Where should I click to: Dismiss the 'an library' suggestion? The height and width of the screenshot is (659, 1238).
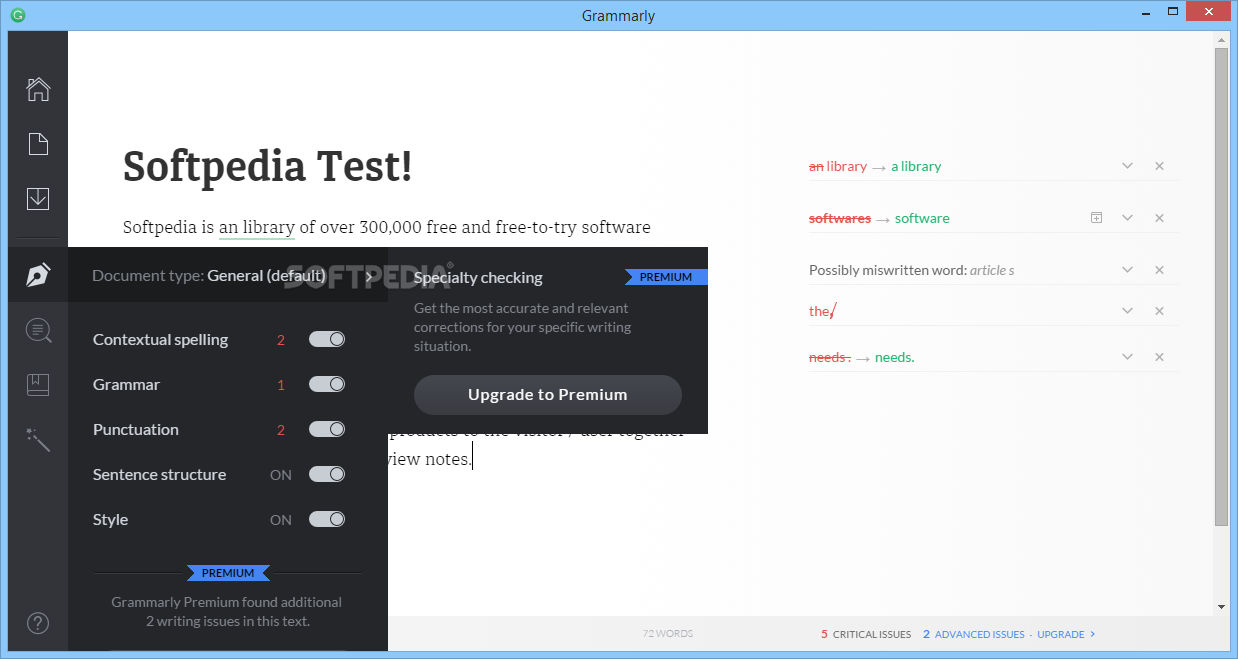coord(1159,166)
